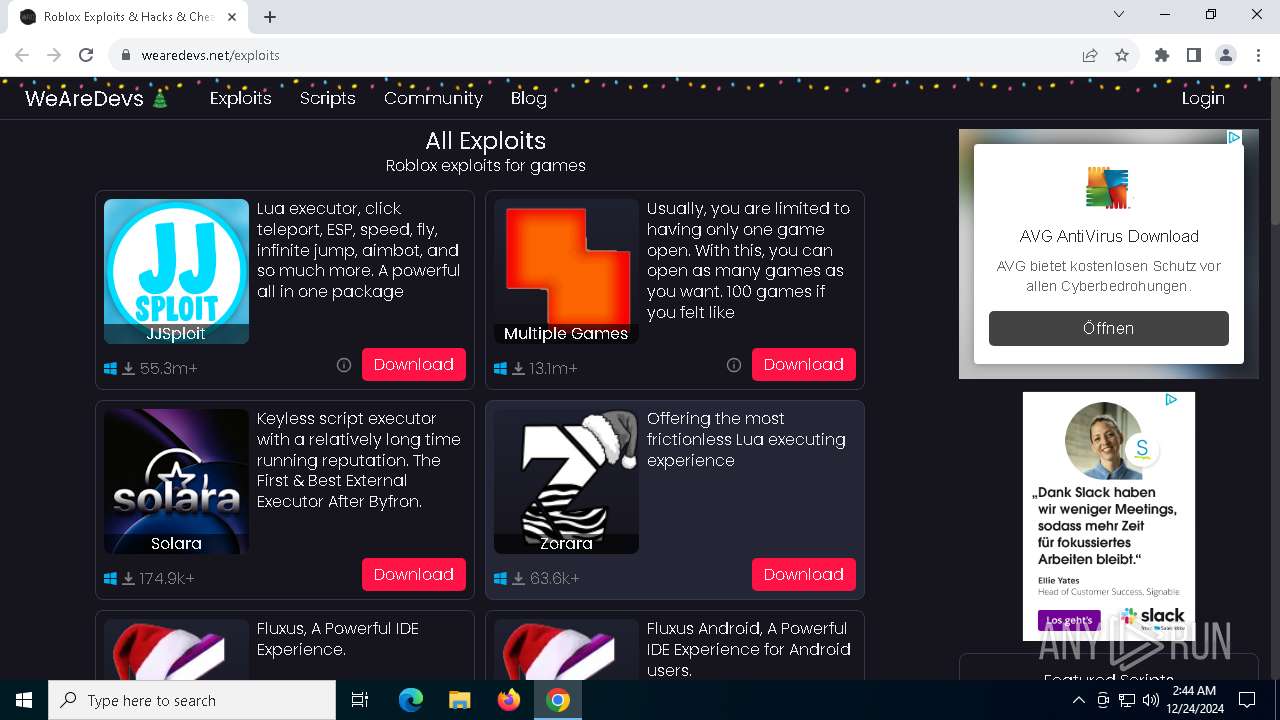Click the info icon on the JJSploit card

[344, 365]
